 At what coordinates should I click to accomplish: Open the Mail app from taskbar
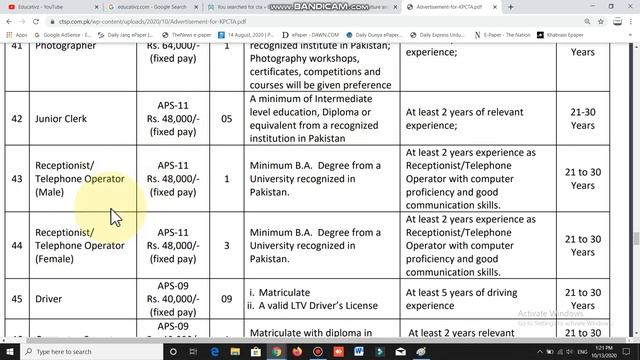coord(400,351)
